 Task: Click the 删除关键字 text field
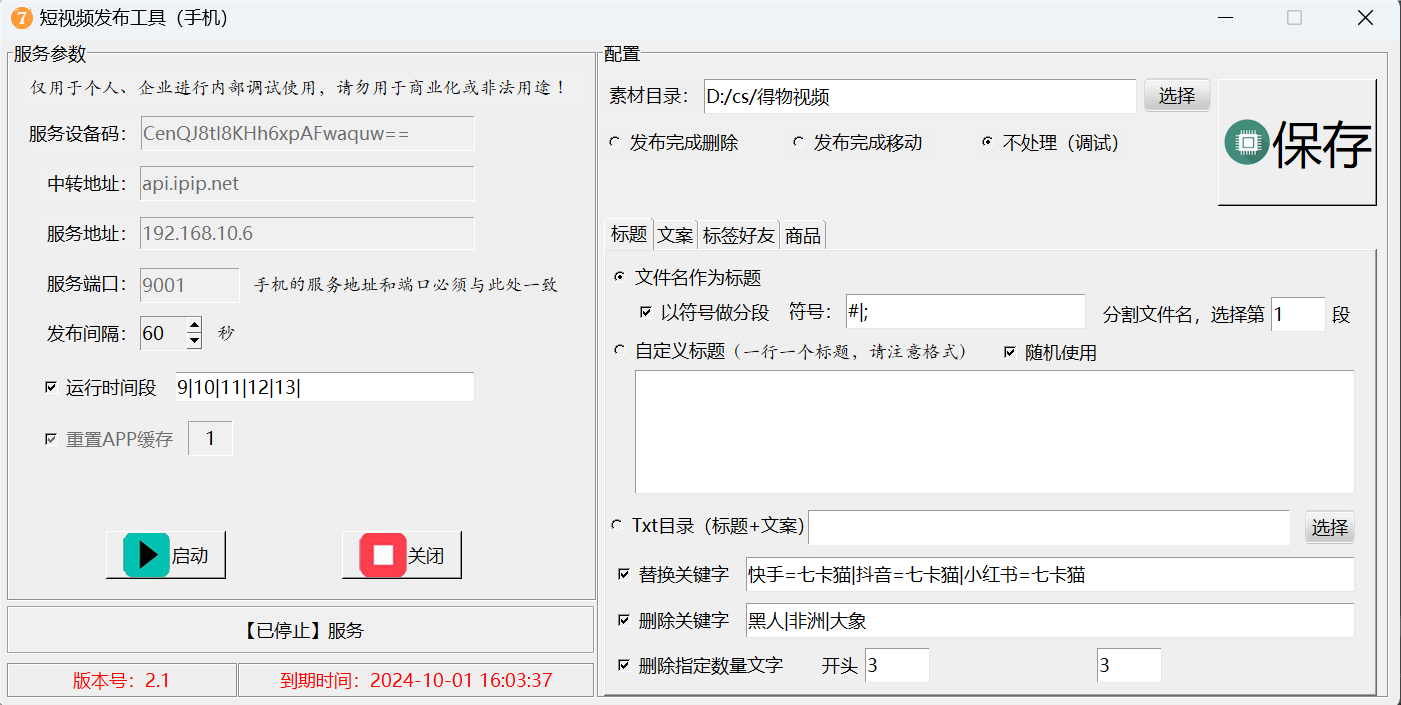click(x=1049, y=621)
